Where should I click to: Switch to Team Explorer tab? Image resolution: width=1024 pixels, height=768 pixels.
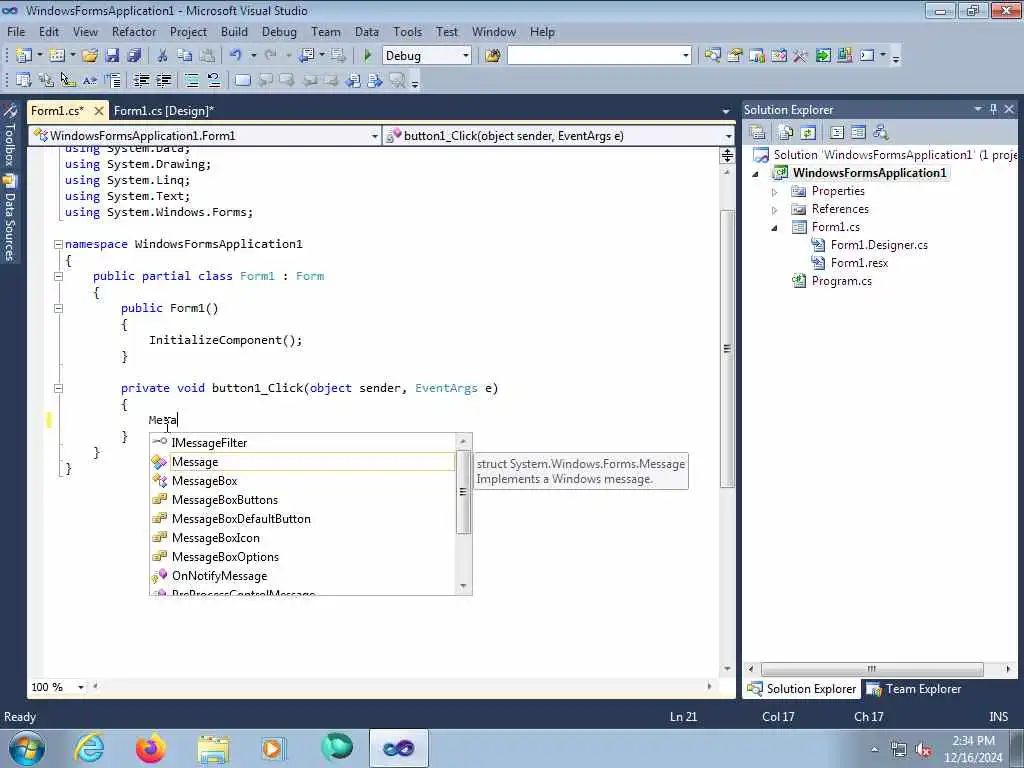[914, 689]
